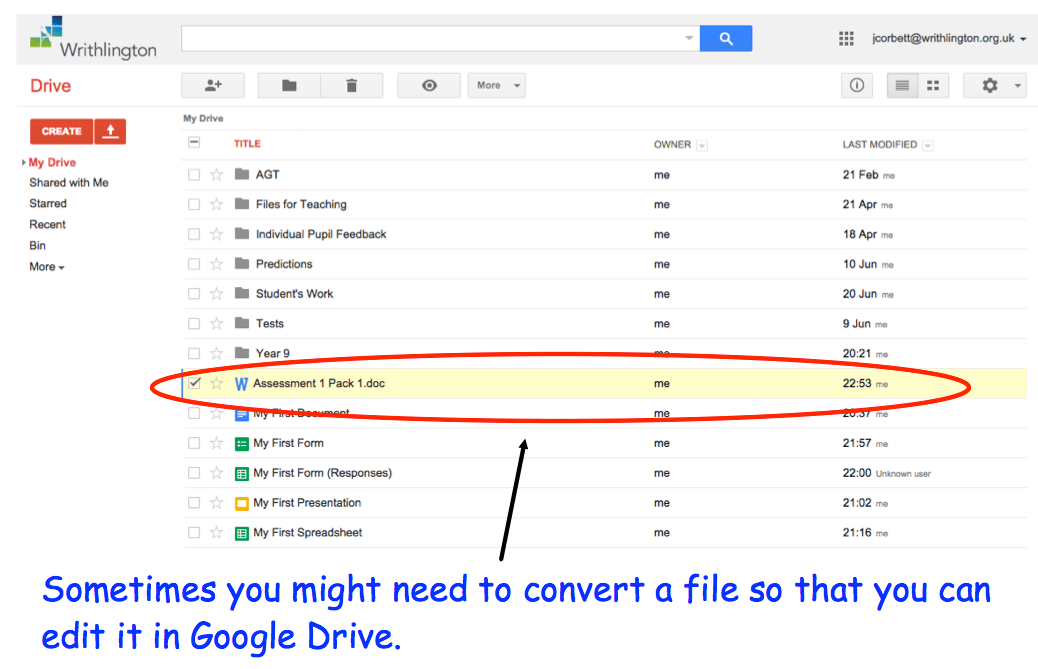Select My Drive in sidebar

coord(52,162)
